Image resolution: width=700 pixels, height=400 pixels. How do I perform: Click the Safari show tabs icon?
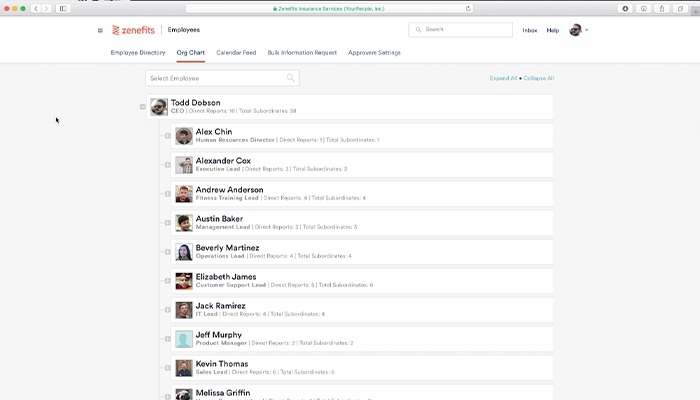tap(680, 8)
